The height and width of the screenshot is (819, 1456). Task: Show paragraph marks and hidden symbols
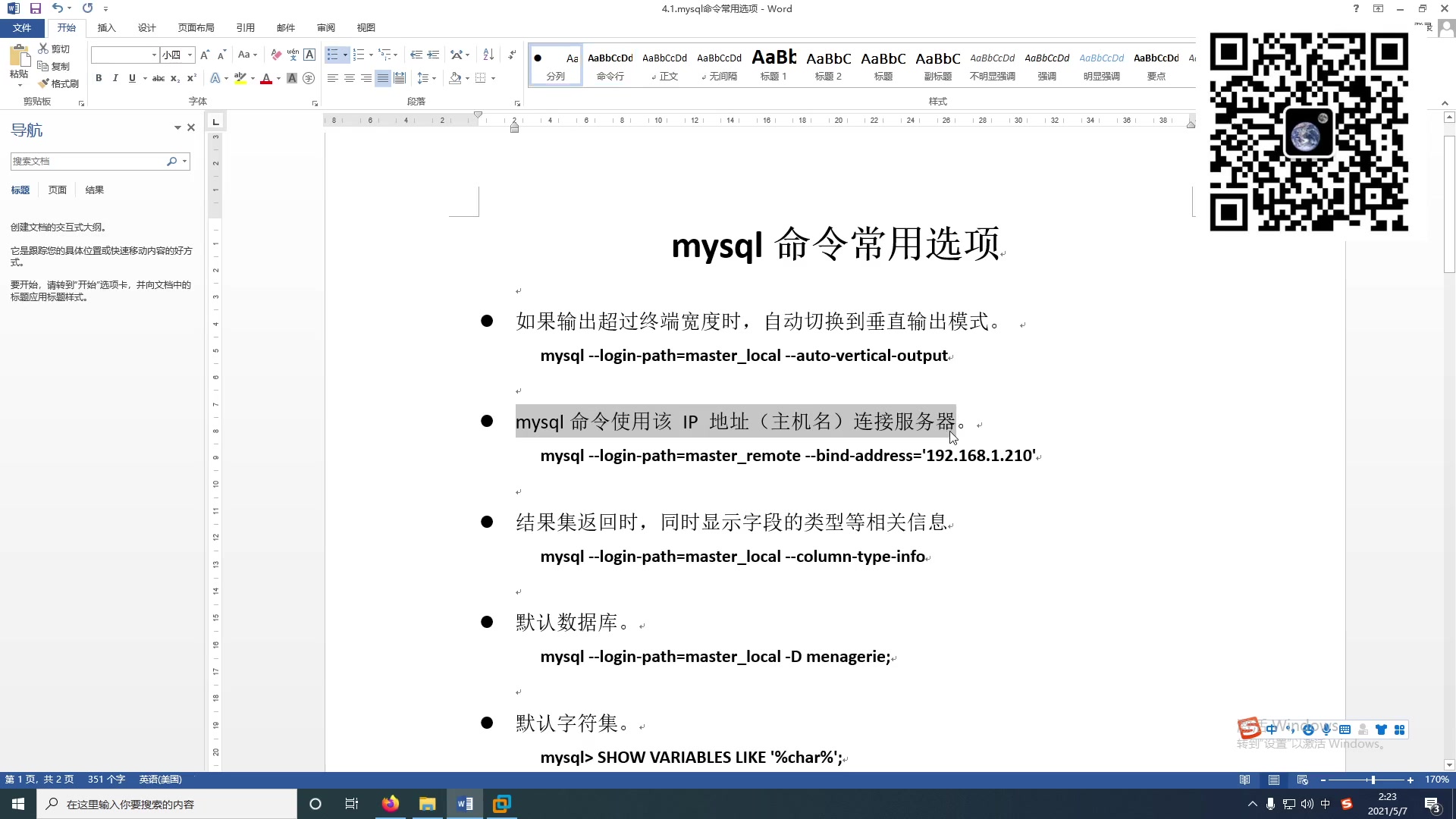point(513,55)
